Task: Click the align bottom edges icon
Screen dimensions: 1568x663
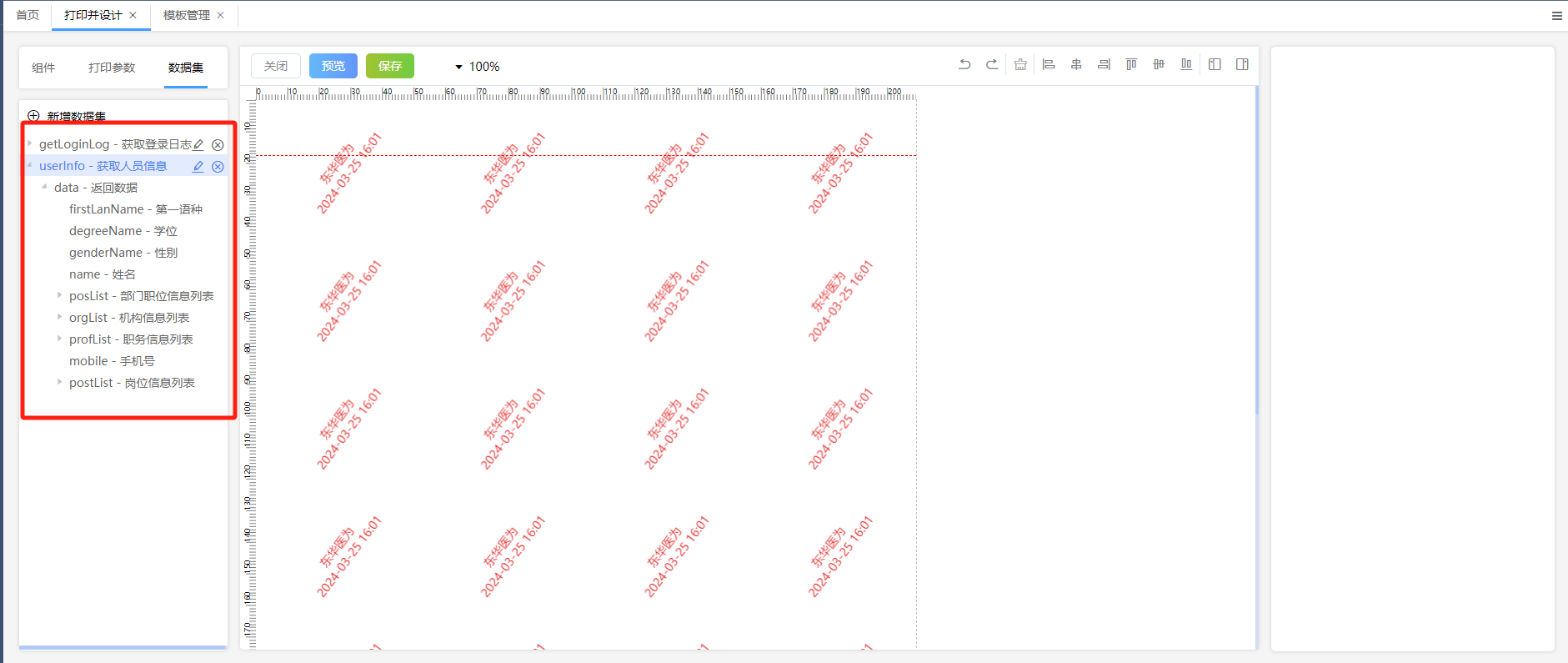Action: [1186, 64]
